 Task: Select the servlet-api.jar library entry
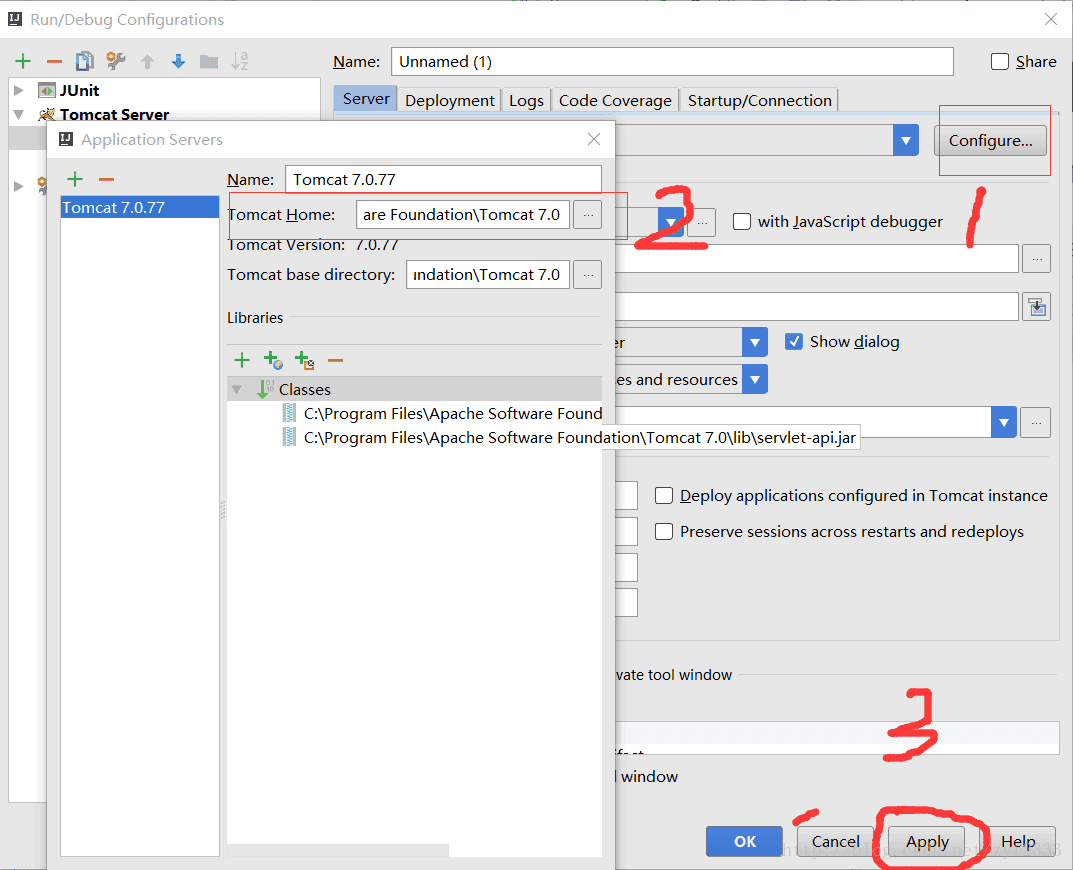point(569,437)
